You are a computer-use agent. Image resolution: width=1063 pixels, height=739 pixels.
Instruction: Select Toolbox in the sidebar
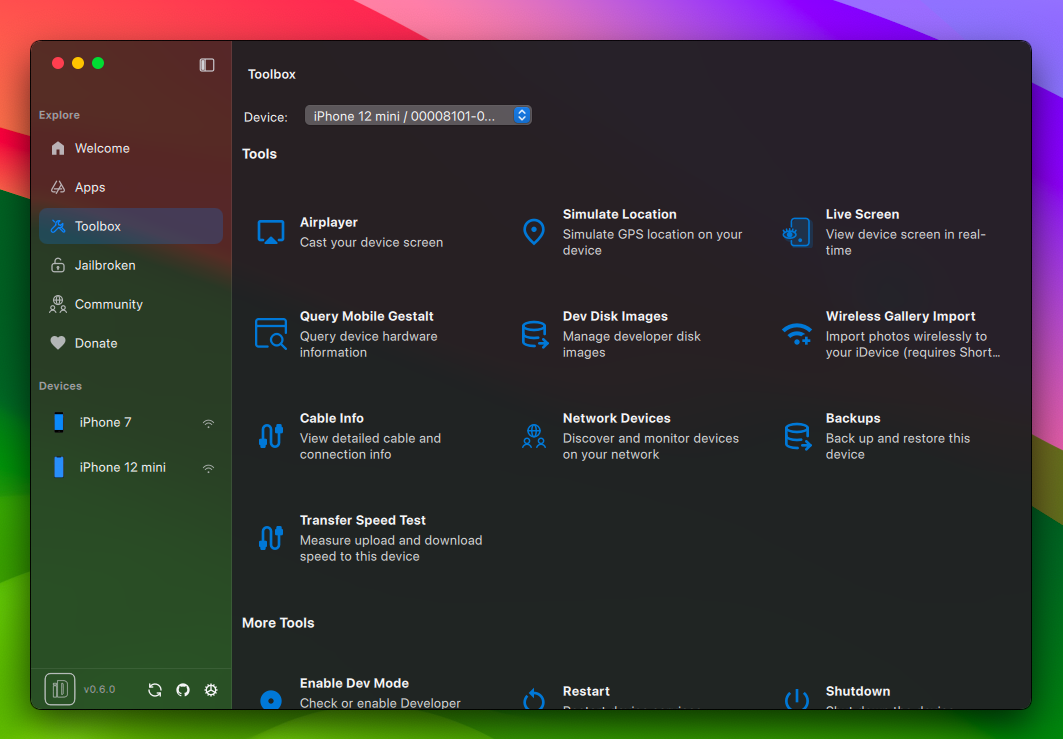pyautogui.click(x=131, y=226)
